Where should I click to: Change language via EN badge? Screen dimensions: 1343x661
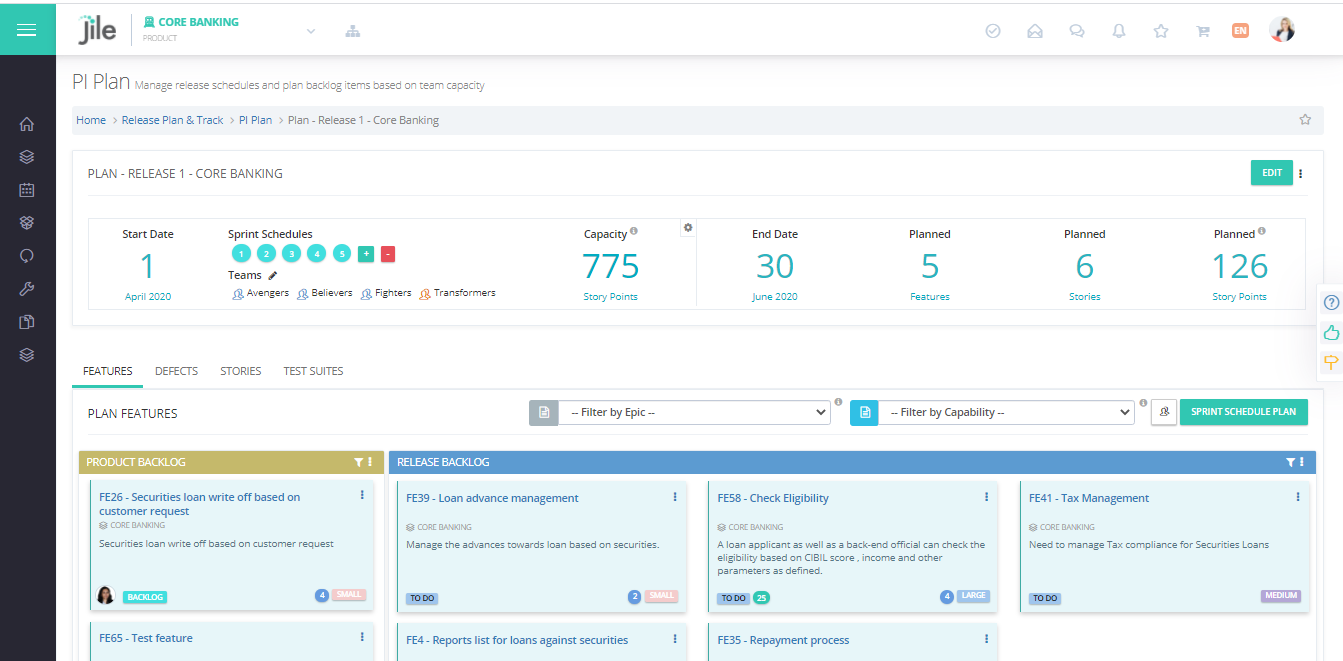[1240, 31]
